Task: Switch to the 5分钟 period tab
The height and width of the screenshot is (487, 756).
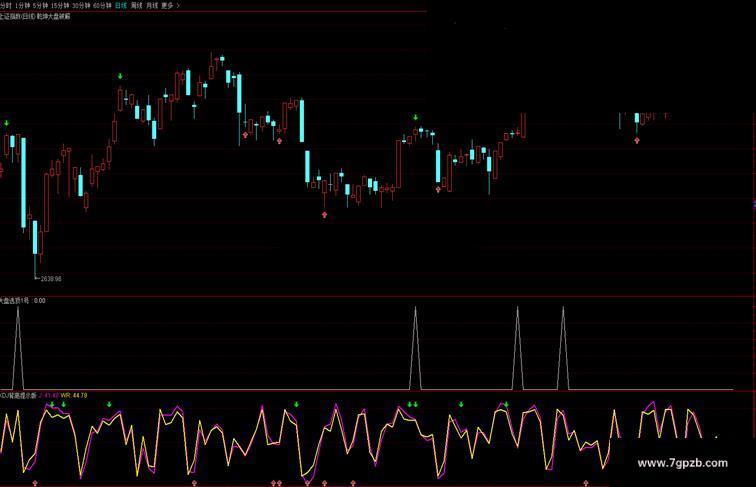Action: [x=40, y=6]
